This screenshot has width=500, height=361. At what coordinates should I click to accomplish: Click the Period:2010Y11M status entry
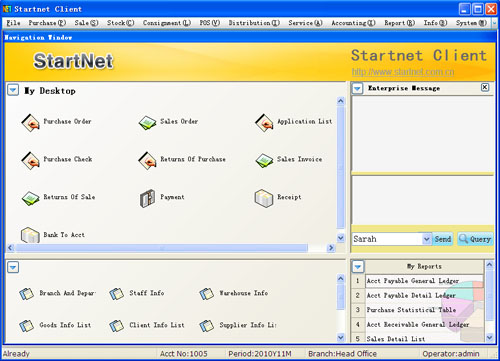(x=260, y=354)
